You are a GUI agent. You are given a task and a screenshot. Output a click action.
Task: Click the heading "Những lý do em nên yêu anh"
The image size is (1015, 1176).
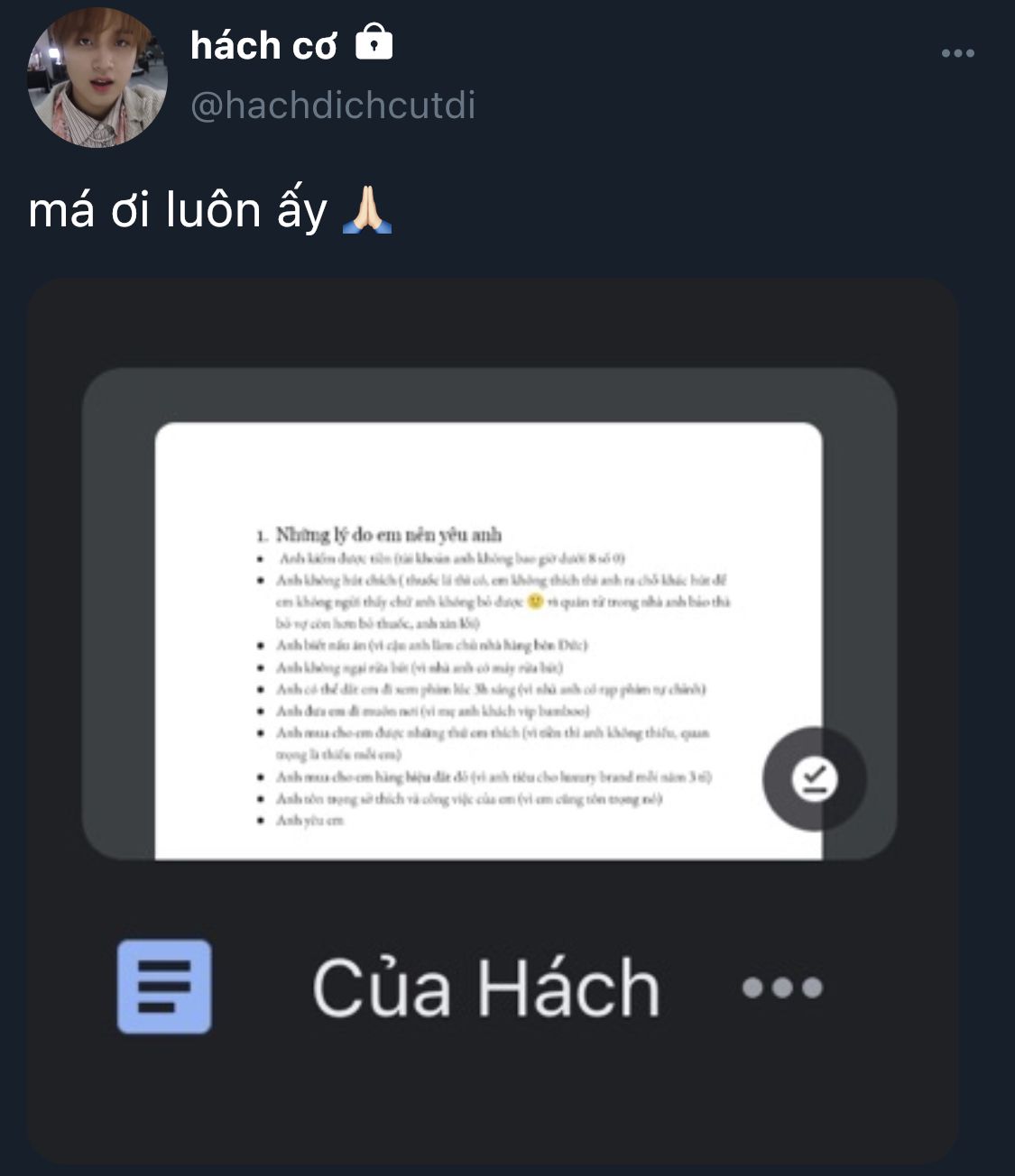(x=389, y=535)
